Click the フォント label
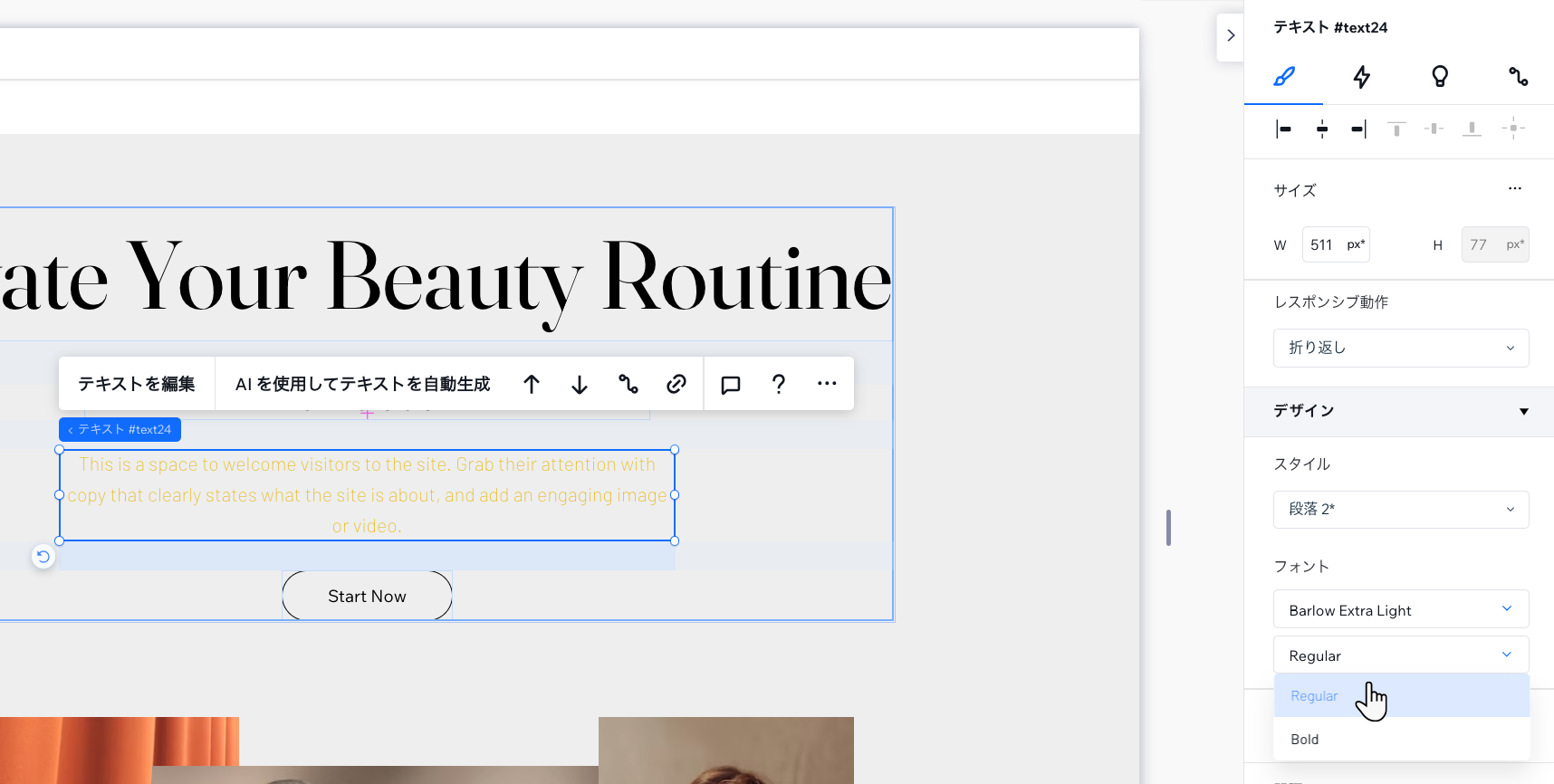Screen dimensions: 1554x784 (1301, 567)
